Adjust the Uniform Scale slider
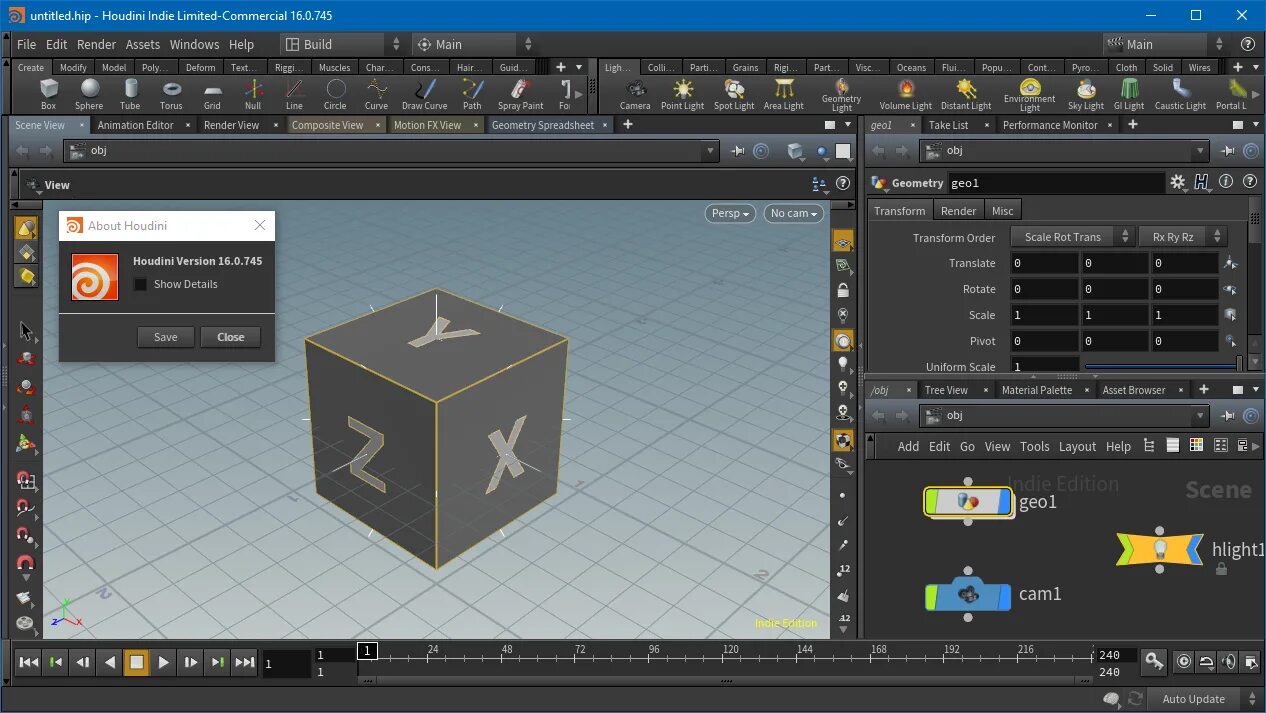This screenshot has width=1266, height=713. 1160,367
